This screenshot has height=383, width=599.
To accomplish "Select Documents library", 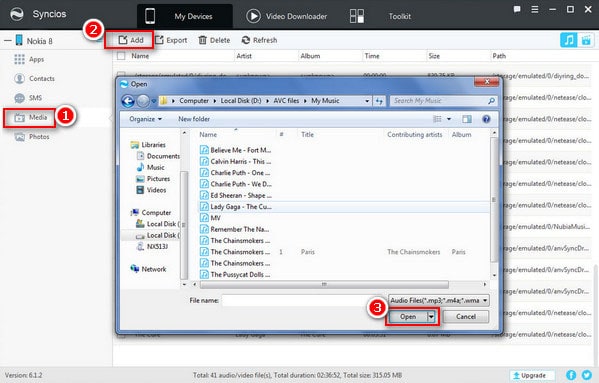I will click(x=158, y=156).
